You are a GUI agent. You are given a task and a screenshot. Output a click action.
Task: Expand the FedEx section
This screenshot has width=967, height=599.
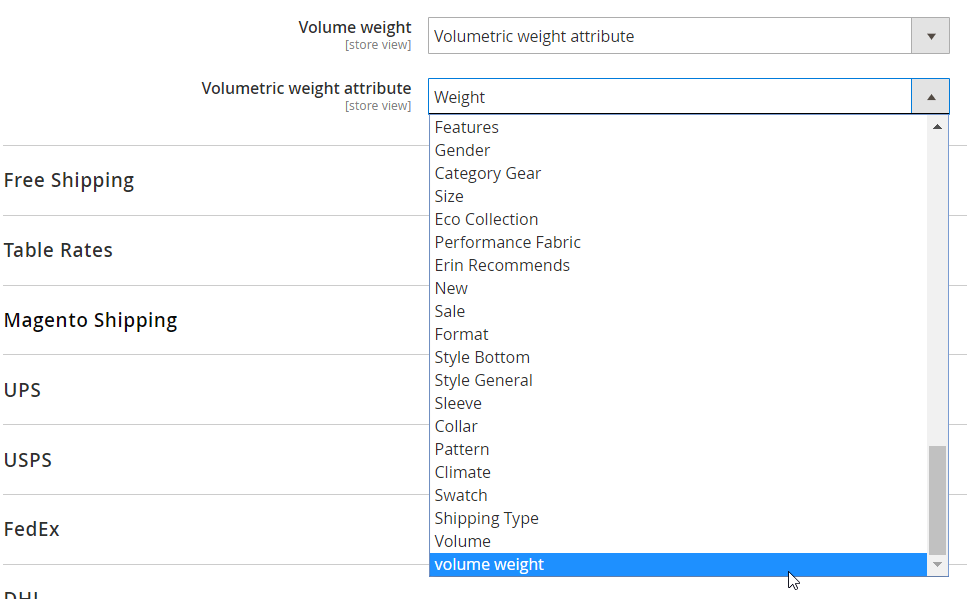(x=31, y=529)
